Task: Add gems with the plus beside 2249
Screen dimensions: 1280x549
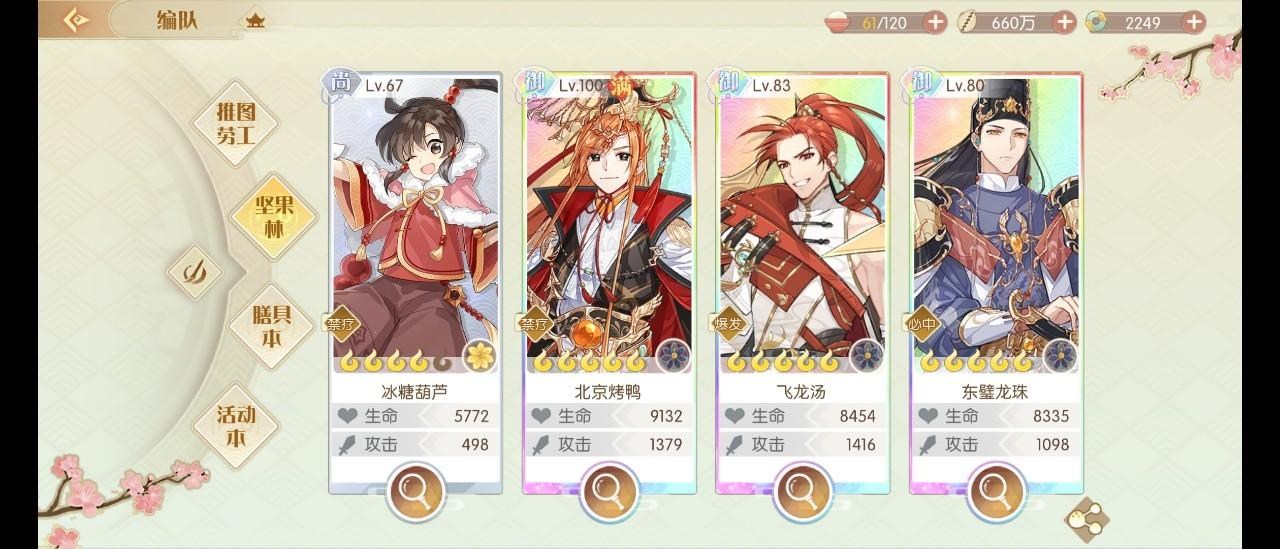Action: [1194, 22]
